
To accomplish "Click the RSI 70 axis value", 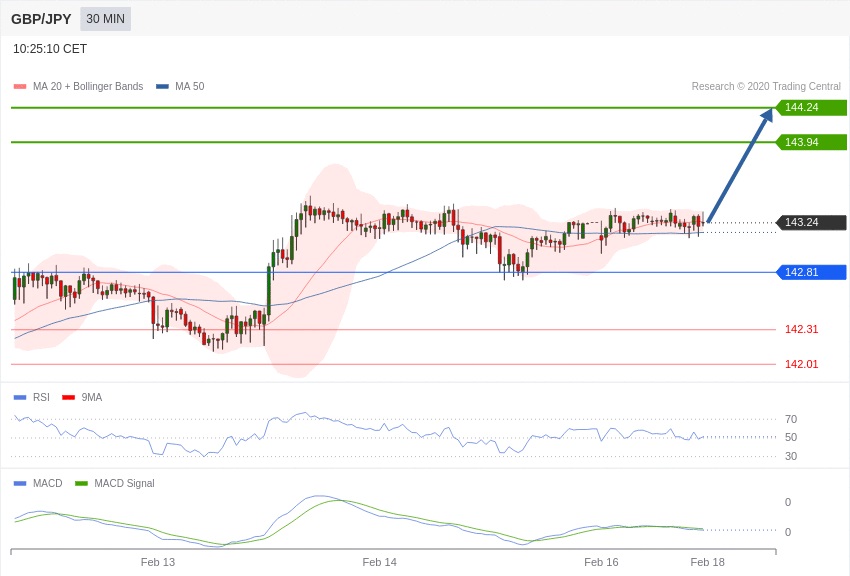I will pos(791,419).
